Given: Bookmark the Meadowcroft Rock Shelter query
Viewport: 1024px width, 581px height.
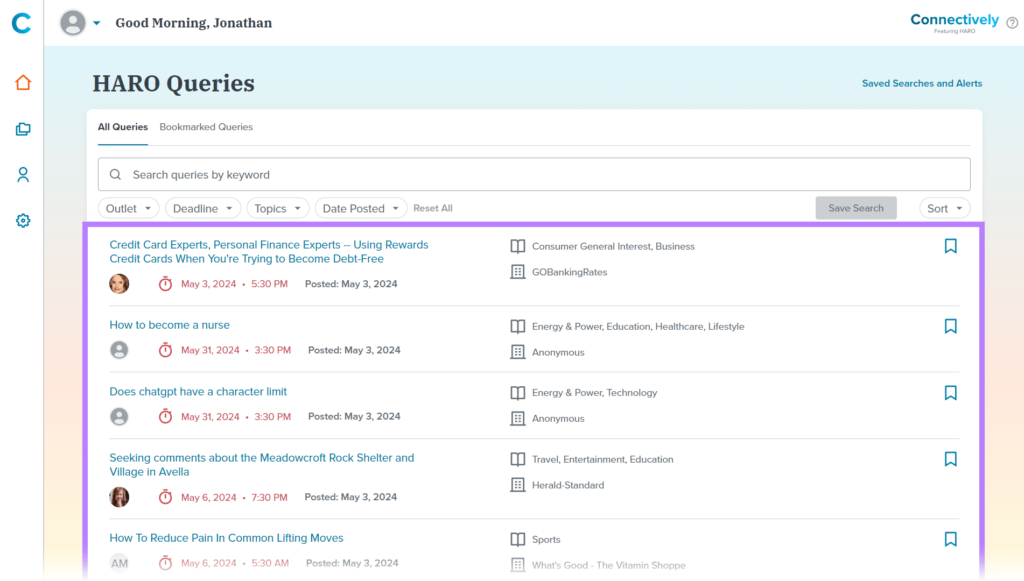Looking at the screenshot, I should [x=951, y=460].
